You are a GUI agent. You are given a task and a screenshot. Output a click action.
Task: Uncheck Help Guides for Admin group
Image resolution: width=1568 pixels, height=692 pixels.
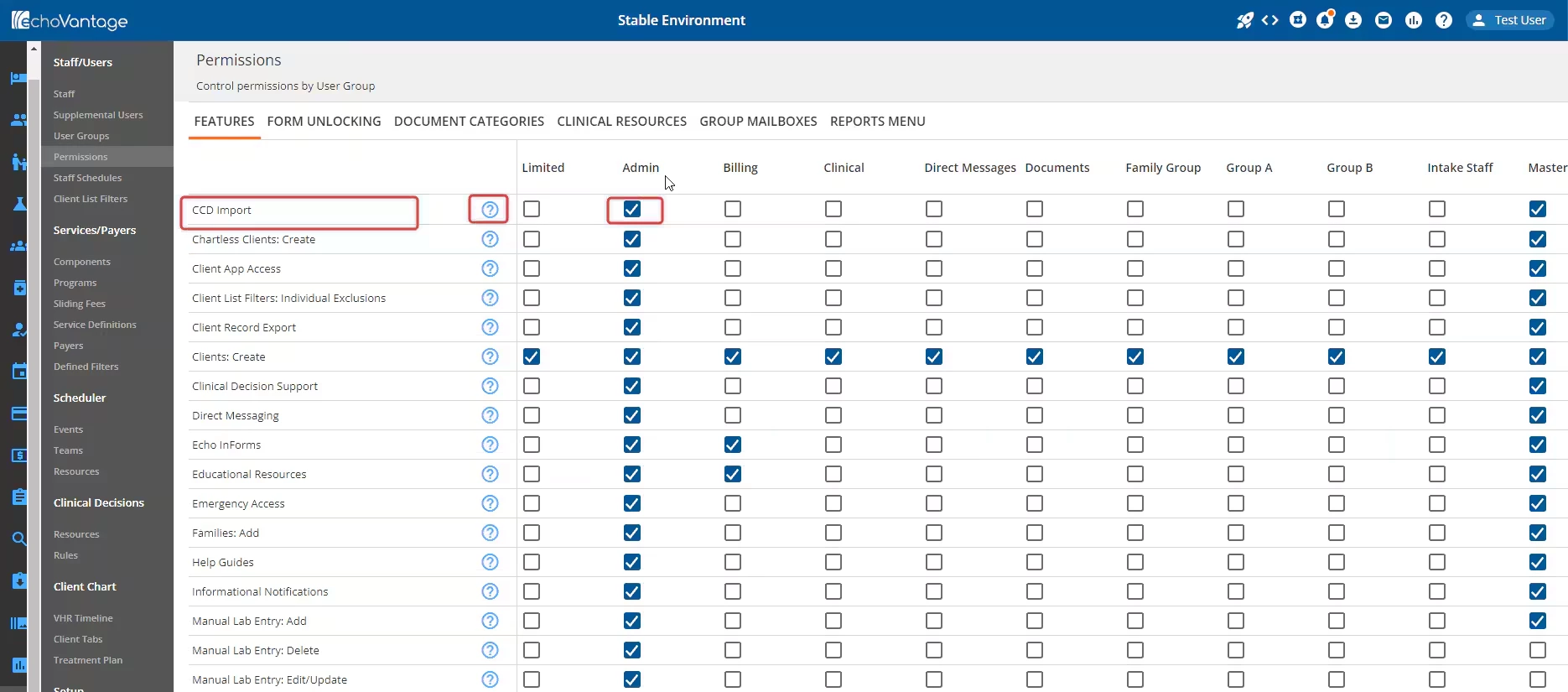(x=632, y=562)
